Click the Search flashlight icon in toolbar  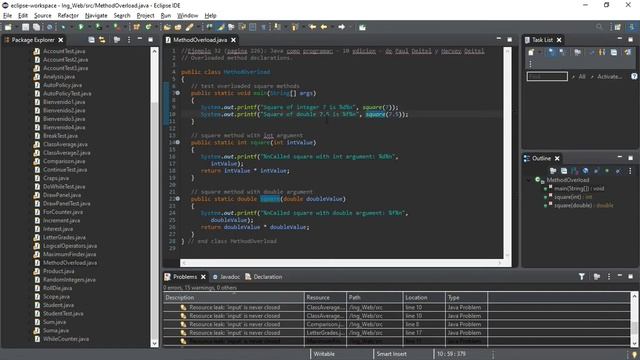(189, 27)
